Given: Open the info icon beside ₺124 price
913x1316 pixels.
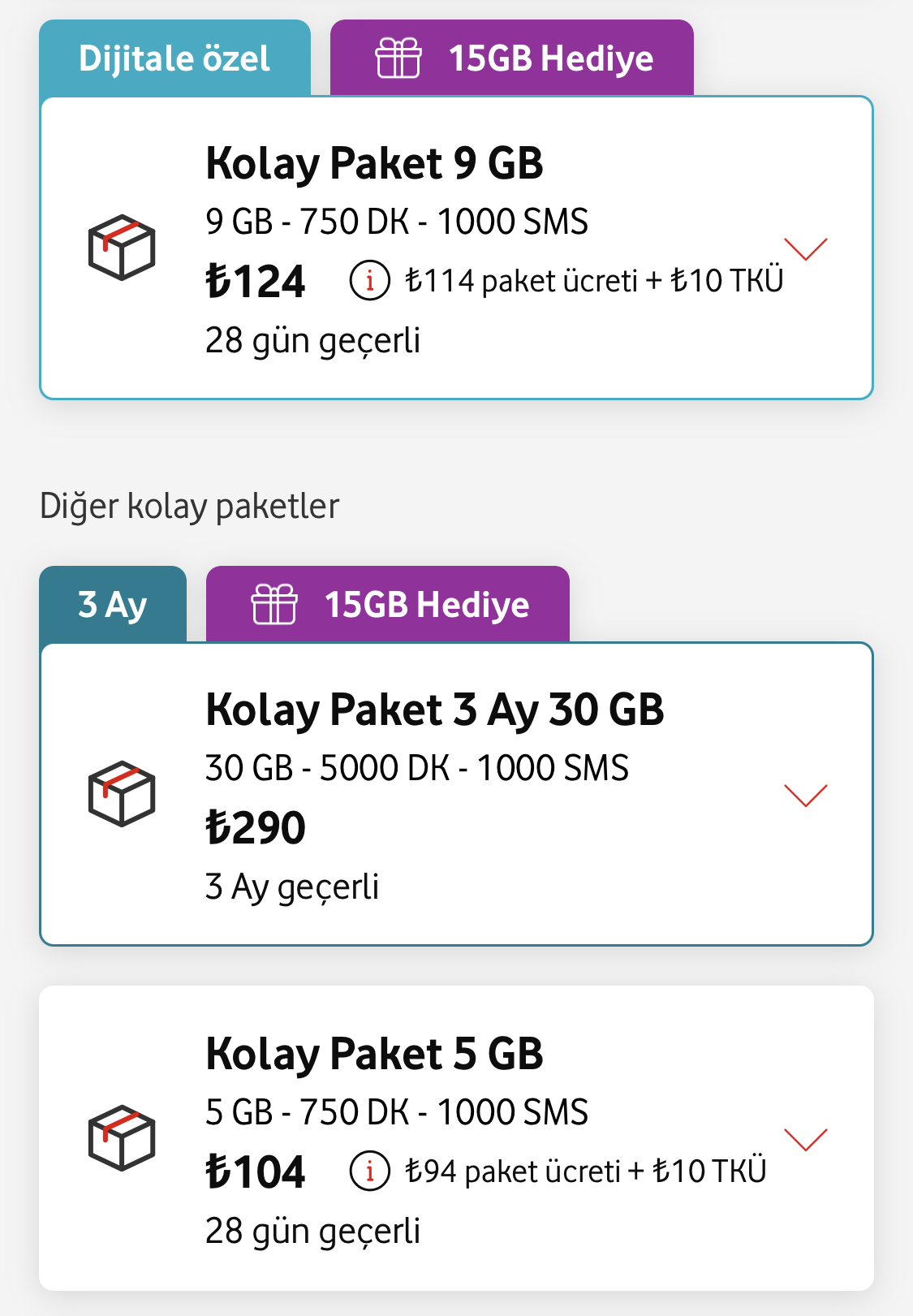Looking at the screenshot, I should pyautogui.click(x=370, y=281).
